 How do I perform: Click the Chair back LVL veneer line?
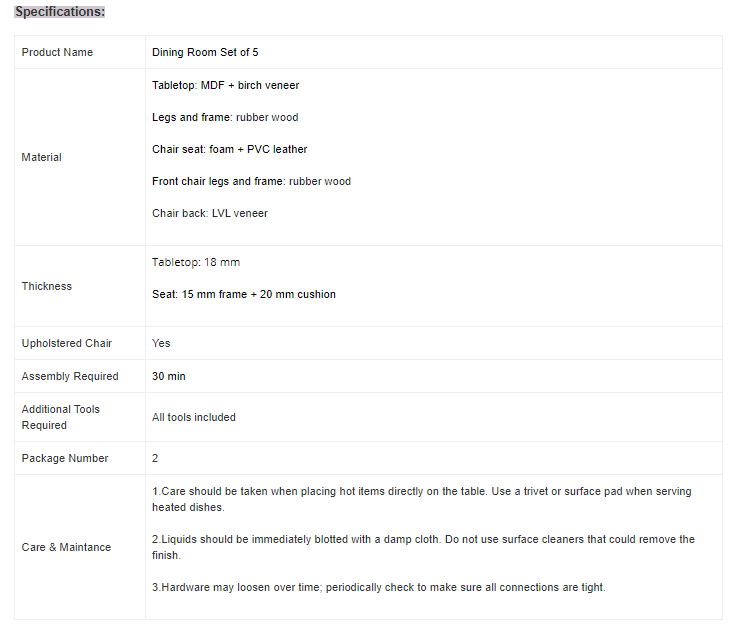tap(210, 213)
